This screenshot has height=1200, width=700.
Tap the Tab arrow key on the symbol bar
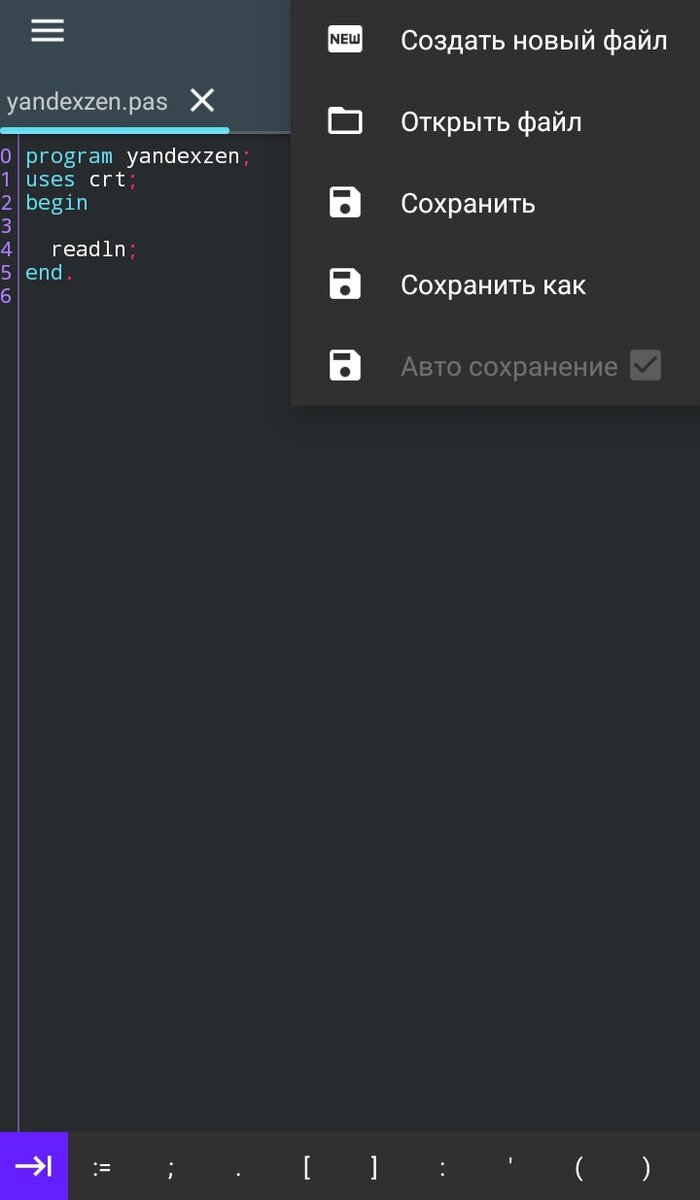(34, 1165)
